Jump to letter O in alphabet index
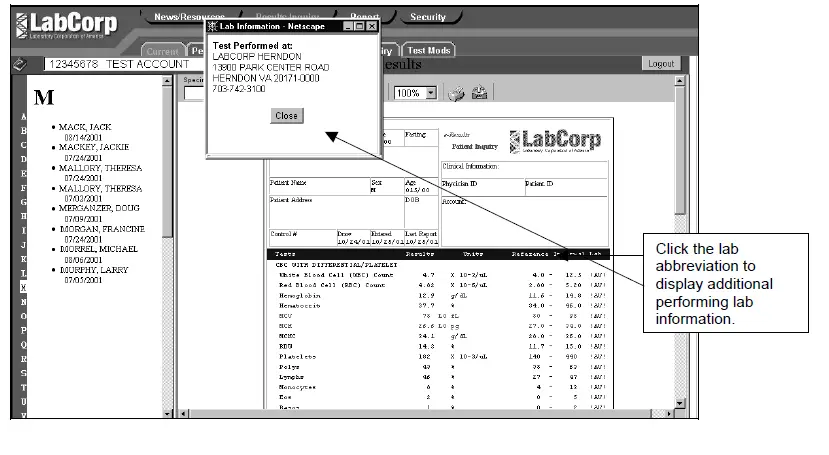829x455 pixels. pyautogui.click(x=23, y=316)
